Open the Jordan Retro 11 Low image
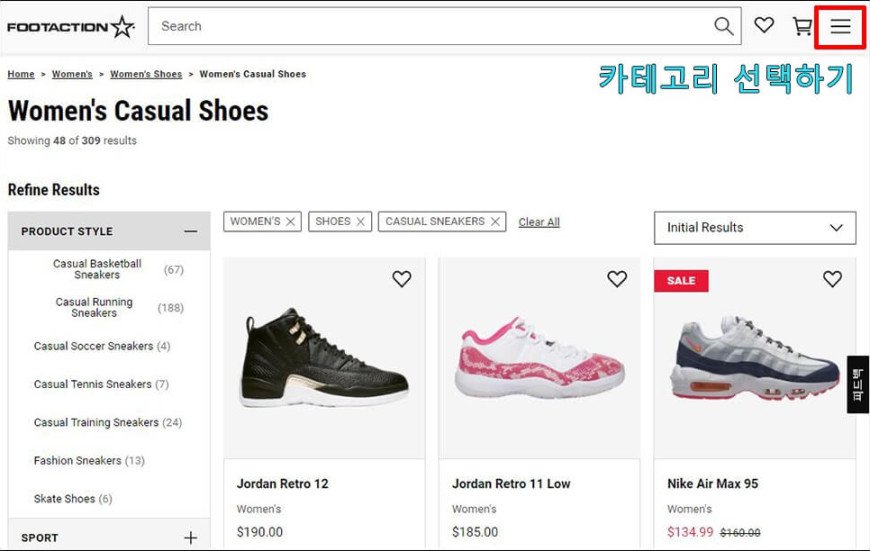Screen dimensions: 870x551 pyautogui.click(x=540, y=358)
